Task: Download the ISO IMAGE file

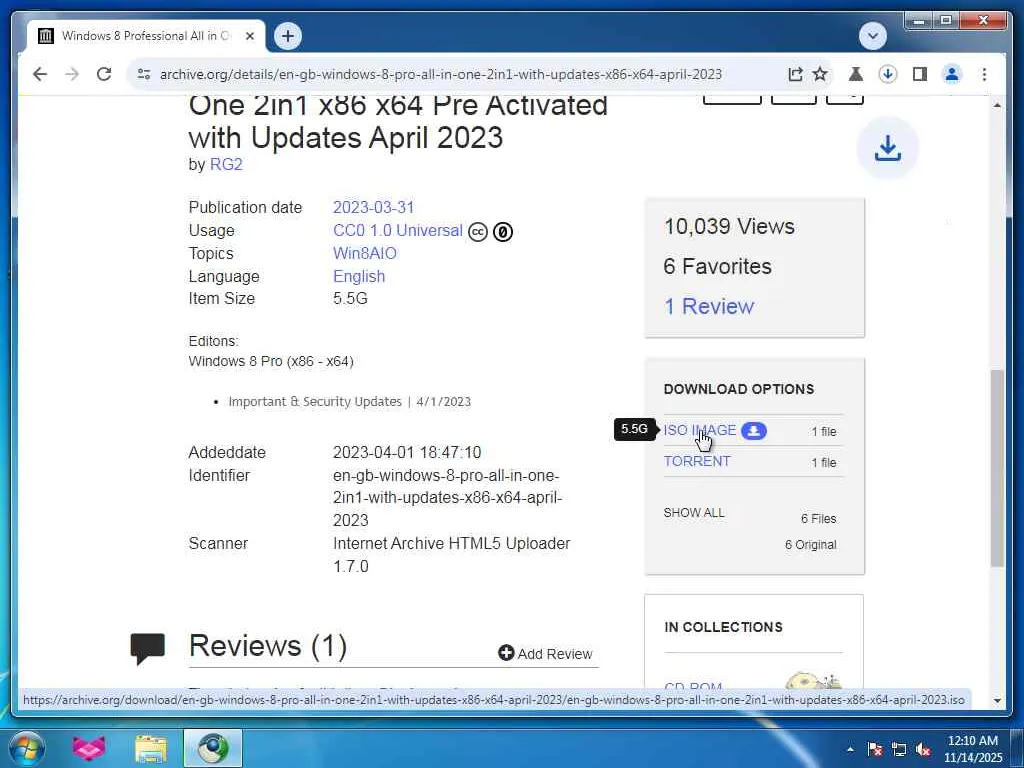Action: tap(699, 430)
